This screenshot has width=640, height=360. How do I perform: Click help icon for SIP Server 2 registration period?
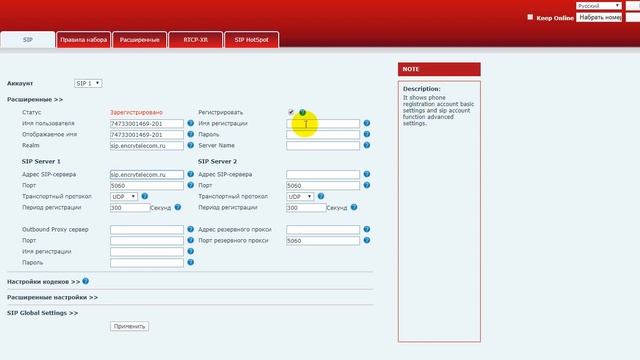[x=354, y=207]
